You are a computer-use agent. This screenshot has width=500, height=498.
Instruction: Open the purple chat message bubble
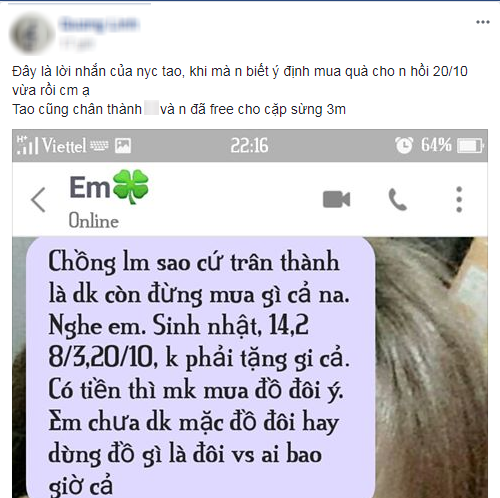coord(201,367)
